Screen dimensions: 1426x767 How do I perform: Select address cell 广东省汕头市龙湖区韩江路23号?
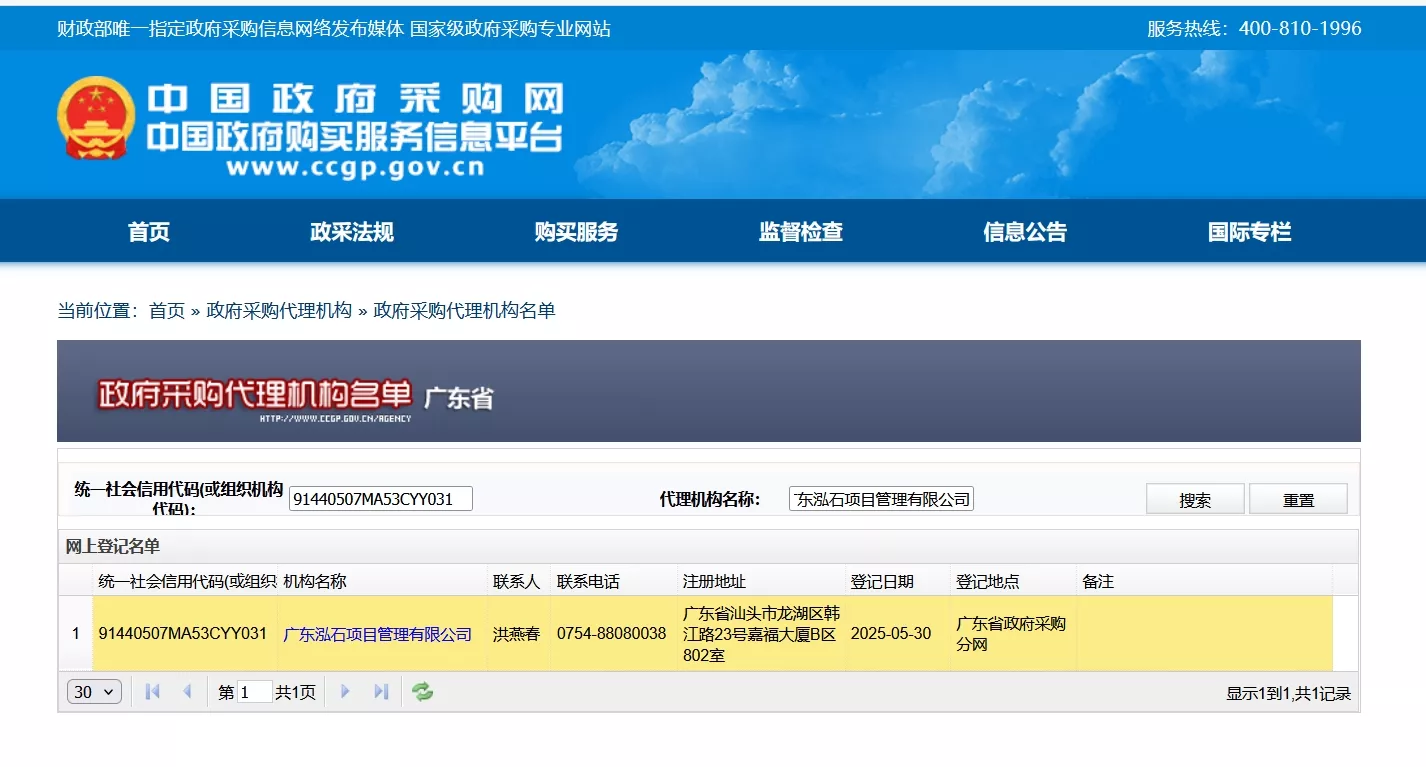point(761,634)
